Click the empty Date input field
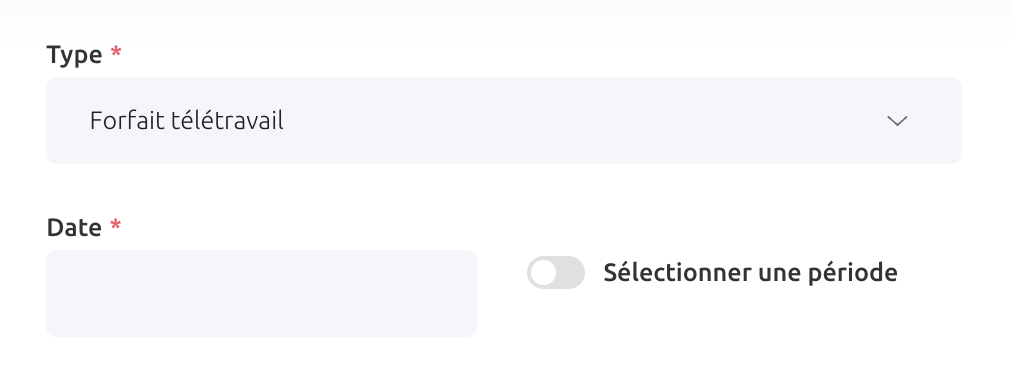The image size is (1012, 368). pos(261,293)
